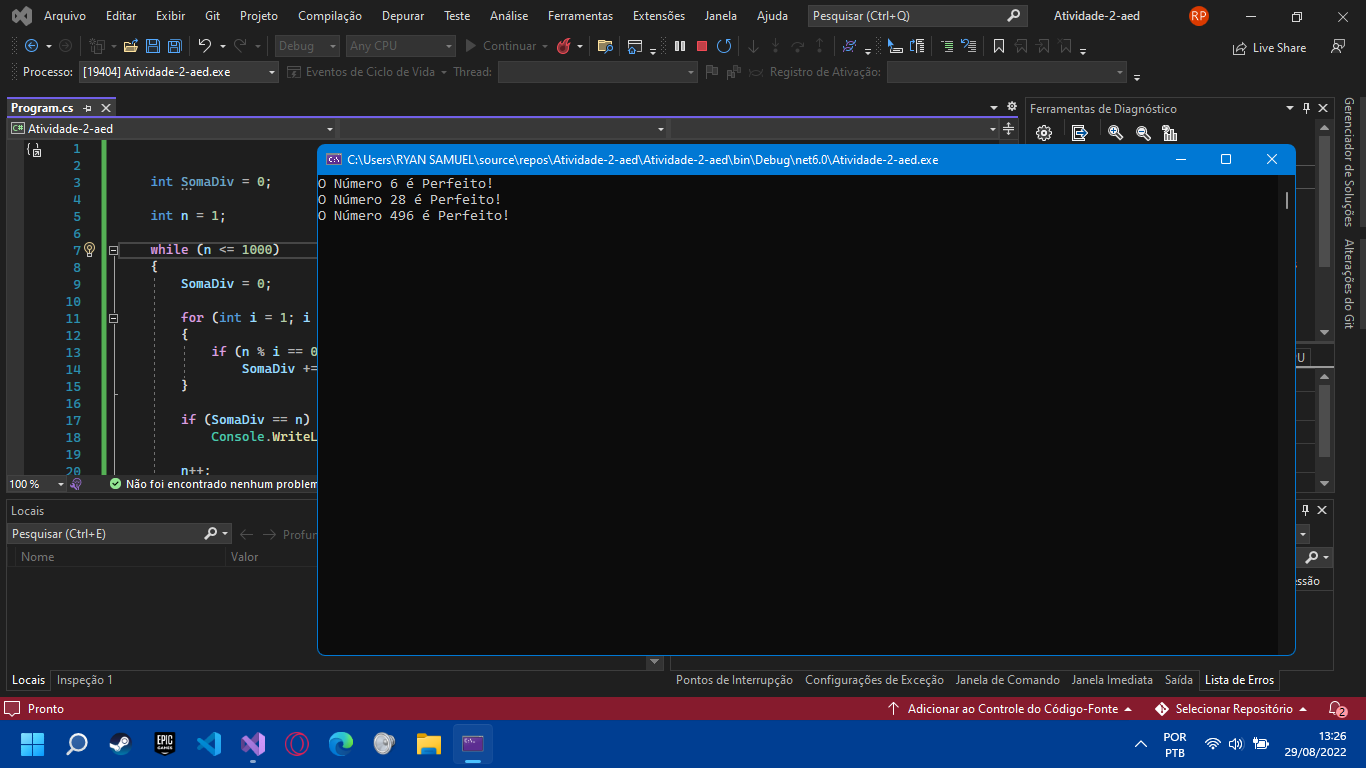This screenshot has height=768, width=1366.
Task: Switch to the Saída tab
Action: [x=1178, y=680]
